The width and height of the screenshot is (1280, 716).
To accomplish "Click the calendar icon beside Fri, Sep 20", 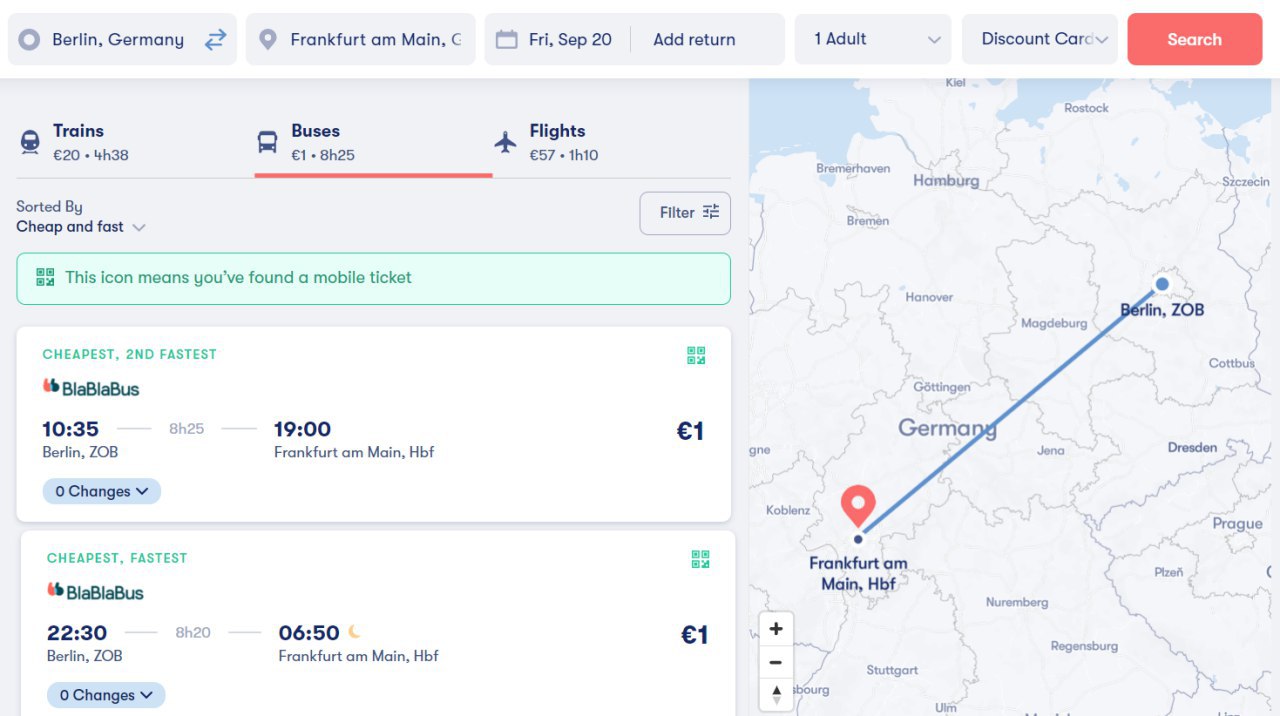I will coord(507,39).
